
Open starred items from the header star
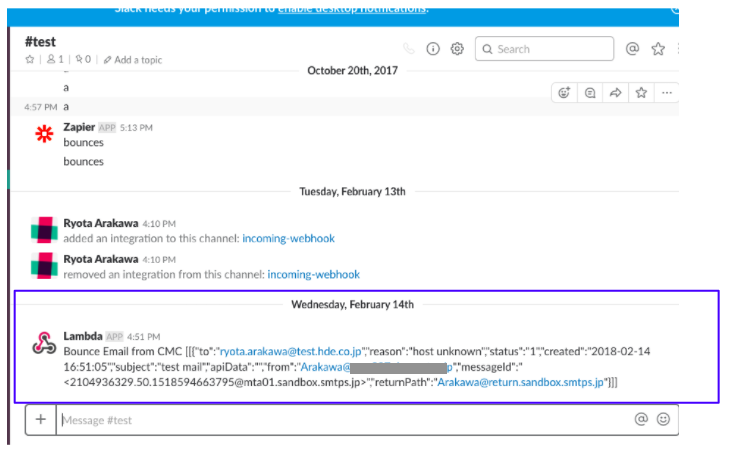(x=658, y=49)
